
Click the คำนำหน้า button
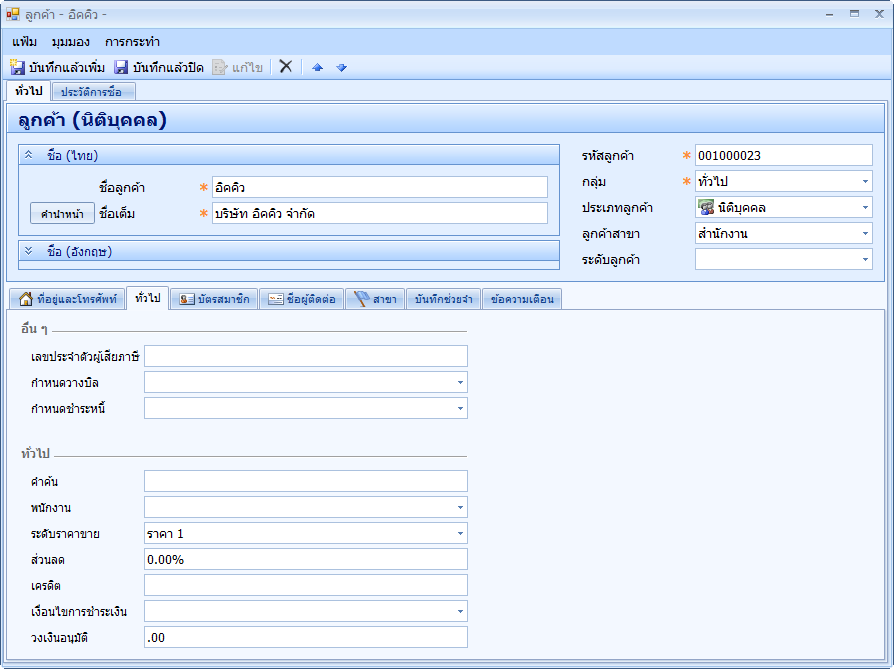(62, 214)
